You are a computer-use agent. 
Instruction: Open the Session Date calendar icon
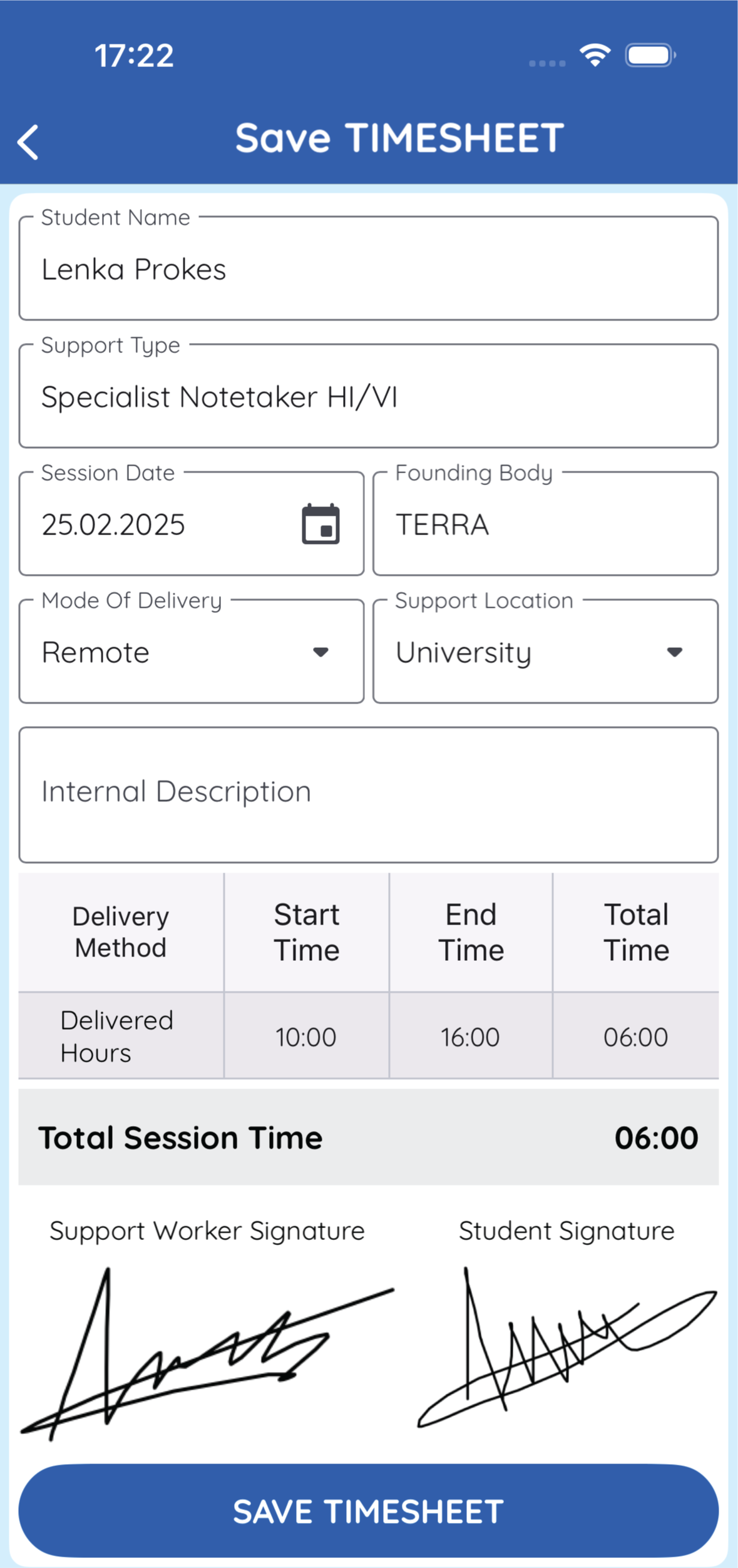[320, 524]
